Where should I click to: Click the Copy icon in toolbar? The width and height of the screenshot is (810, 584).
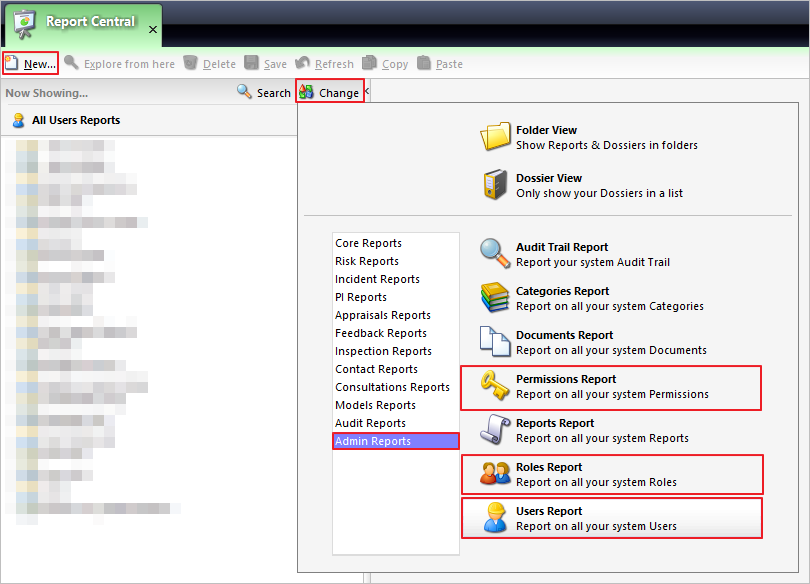[x=369, y=63]
